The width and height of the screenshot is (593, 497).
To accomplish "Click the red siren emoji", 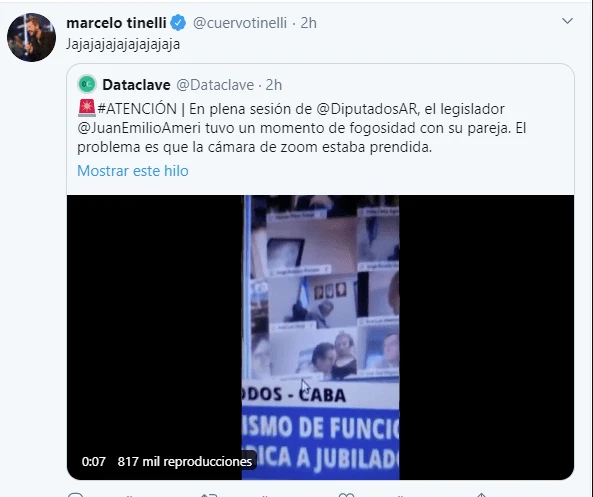I will 87,108.
